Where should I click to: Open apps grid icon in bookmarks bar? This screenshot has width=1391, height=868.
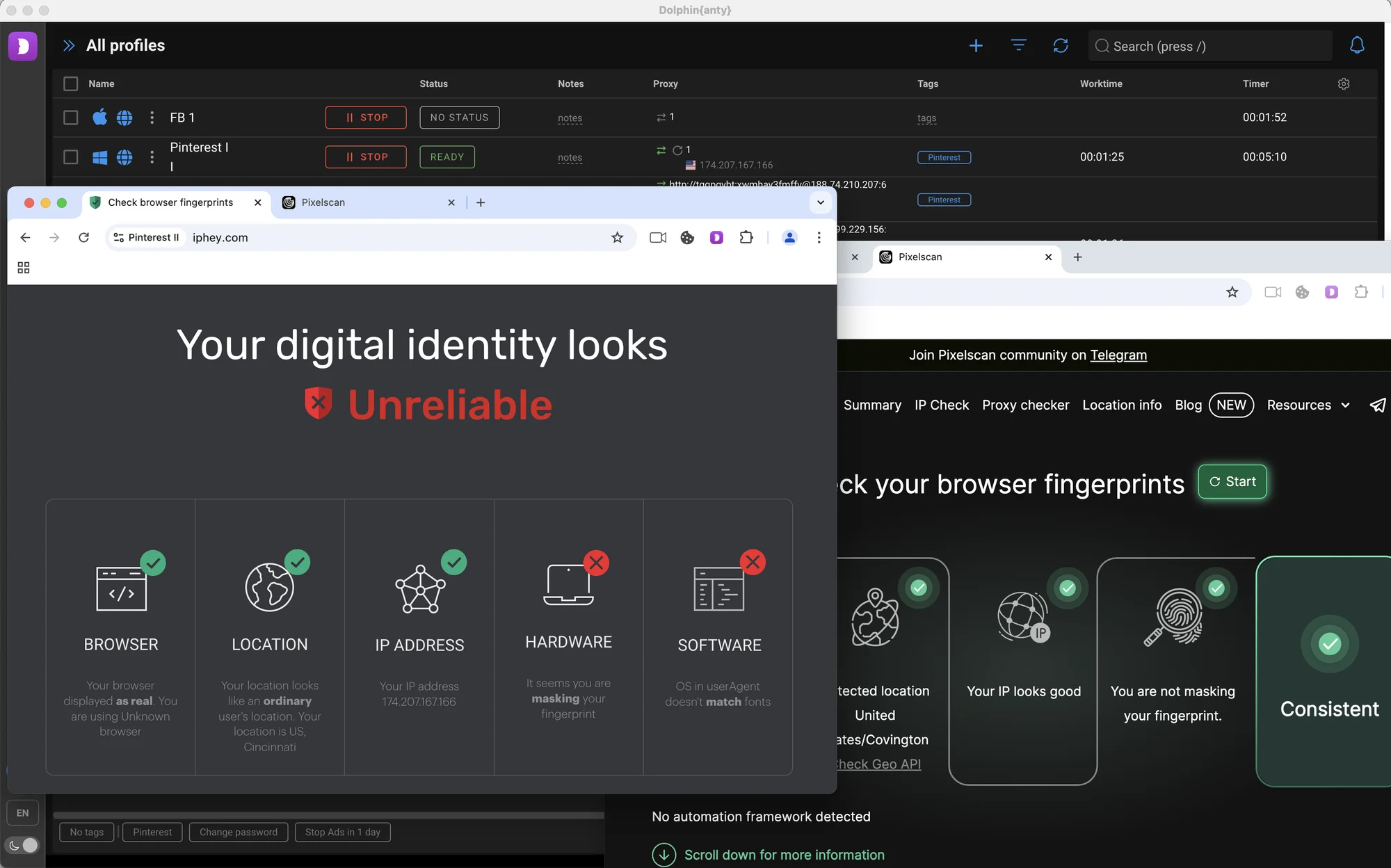point(24,268)
